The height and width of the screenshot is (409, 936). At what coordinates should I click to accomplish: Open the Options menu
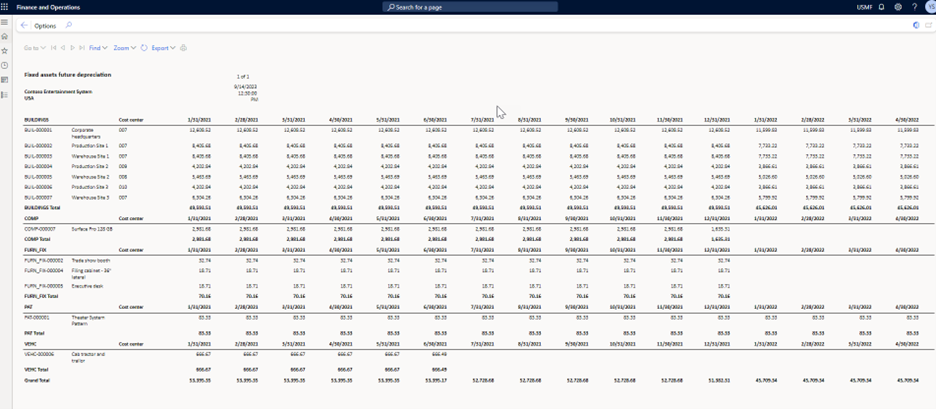point(45,26)
